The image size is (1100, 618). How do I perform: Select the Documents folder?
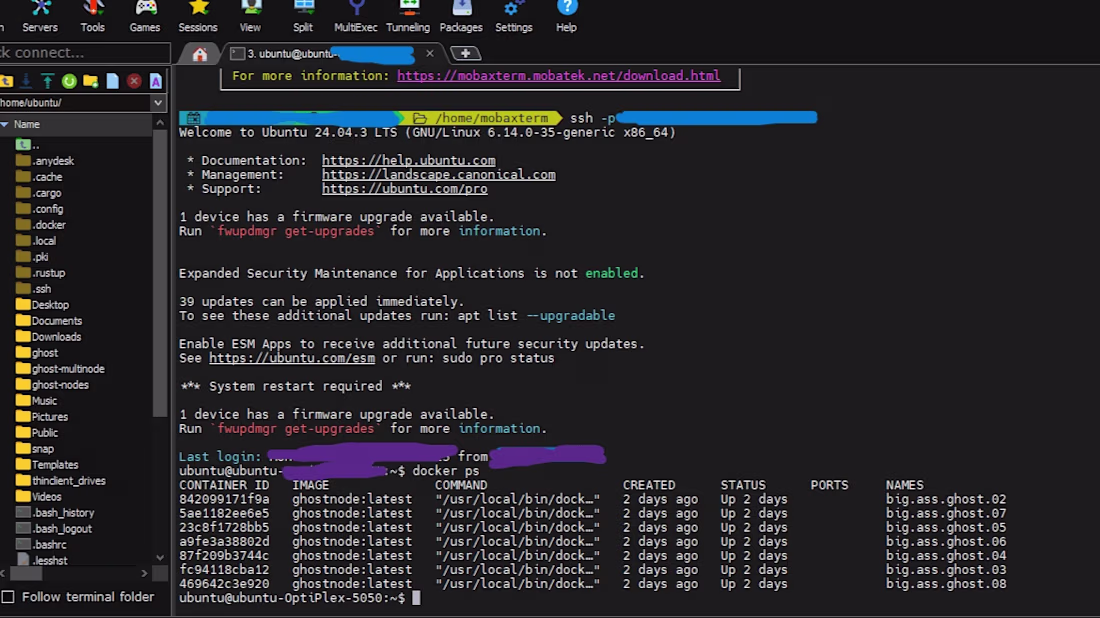pos(49,321)
